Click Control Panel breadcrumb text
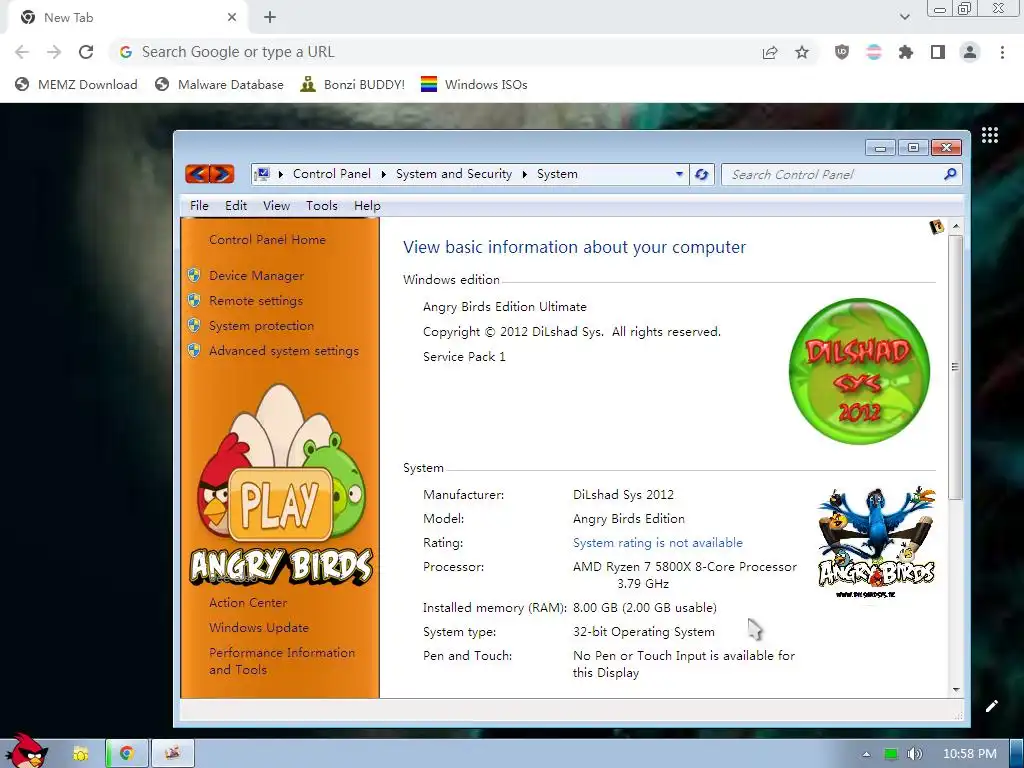The width and height of the screenshot is (1024, 768). pyautogui.click(x=332, y=174)
